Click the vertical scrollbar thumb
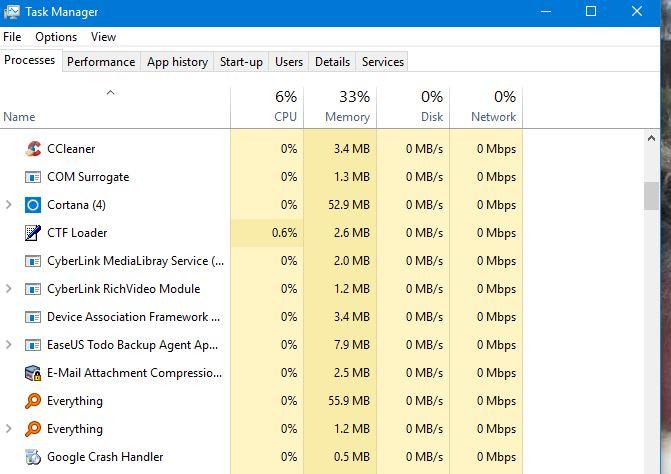The width and height of the screenshot is (671, 474). [x=652, y=195]
